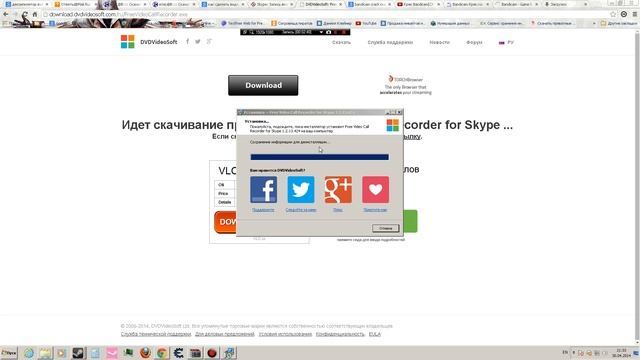Click the Google Plus icon in installer
Viewport: 640px width, 360px height.
pos(338,189)
